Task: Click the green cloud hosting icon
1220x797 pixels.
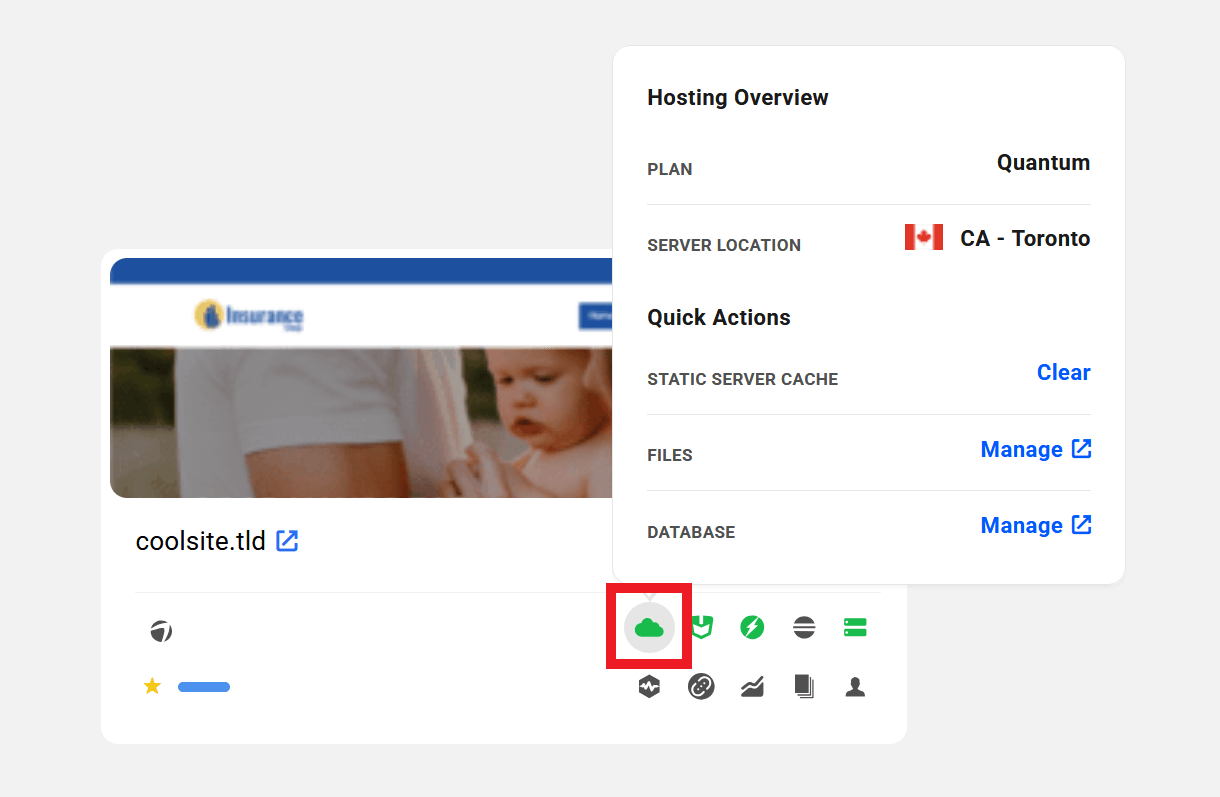Action: coord(649,628)
